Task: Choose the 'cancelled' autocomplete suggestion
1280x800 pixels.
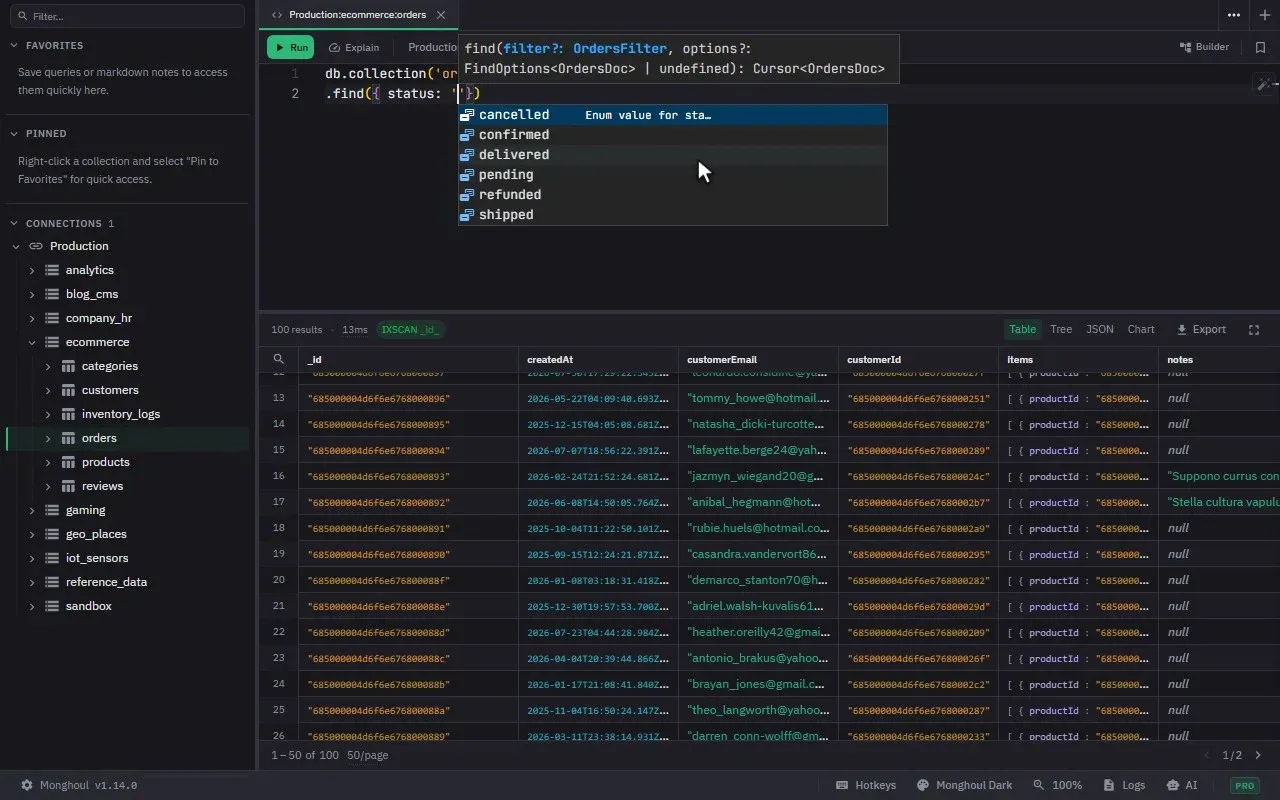Action: (x=673, y=115)
